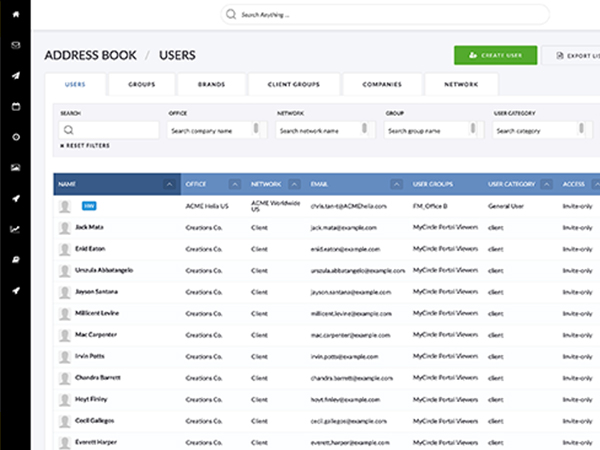Click email 'cecil.gallegos@example.com'
This screenshot has width=600, height=450.
coord(349,421)
